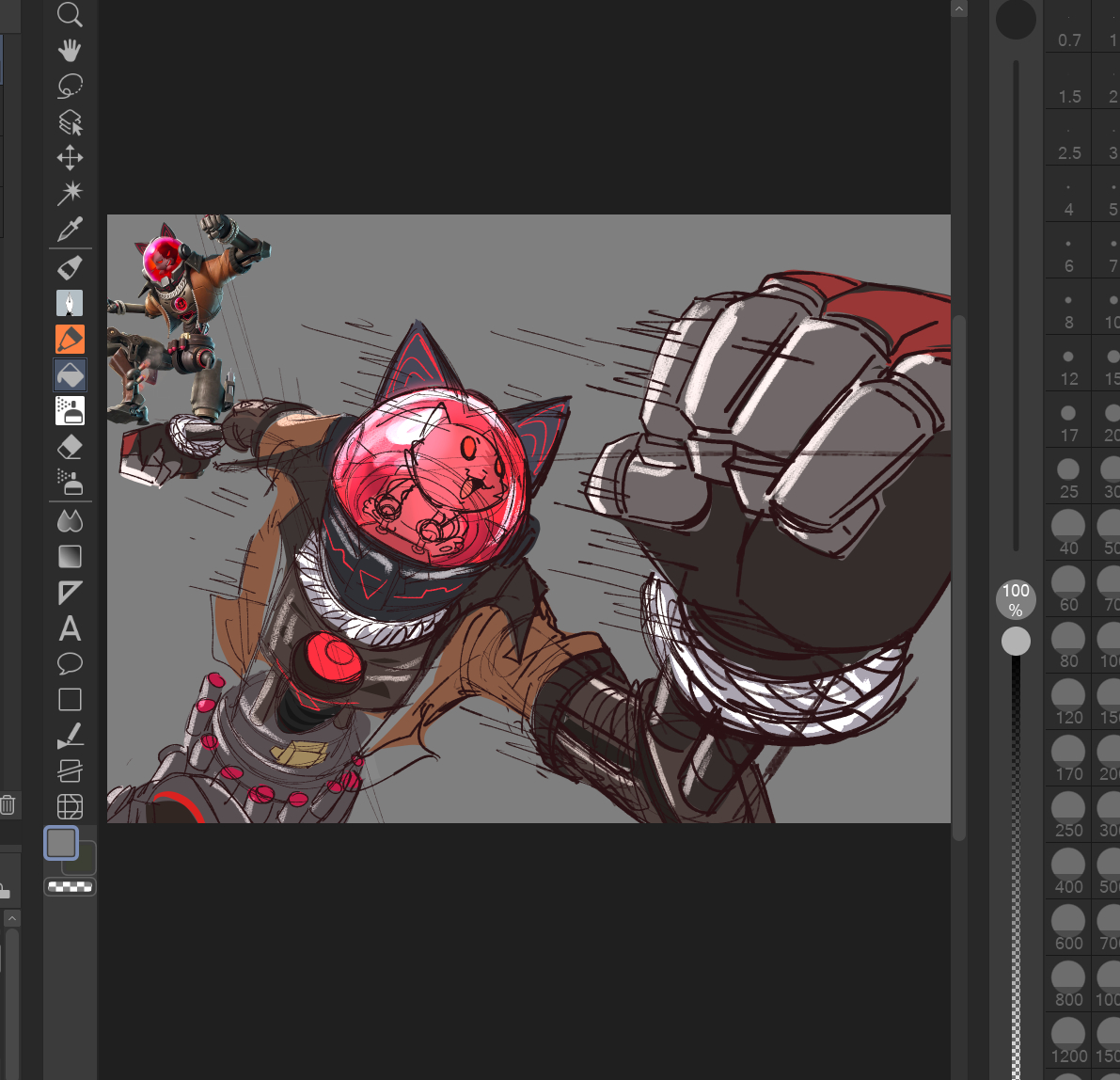Activate the Gradient tool
This screenshot has height=1080, width=1120.
coord(70,556)
